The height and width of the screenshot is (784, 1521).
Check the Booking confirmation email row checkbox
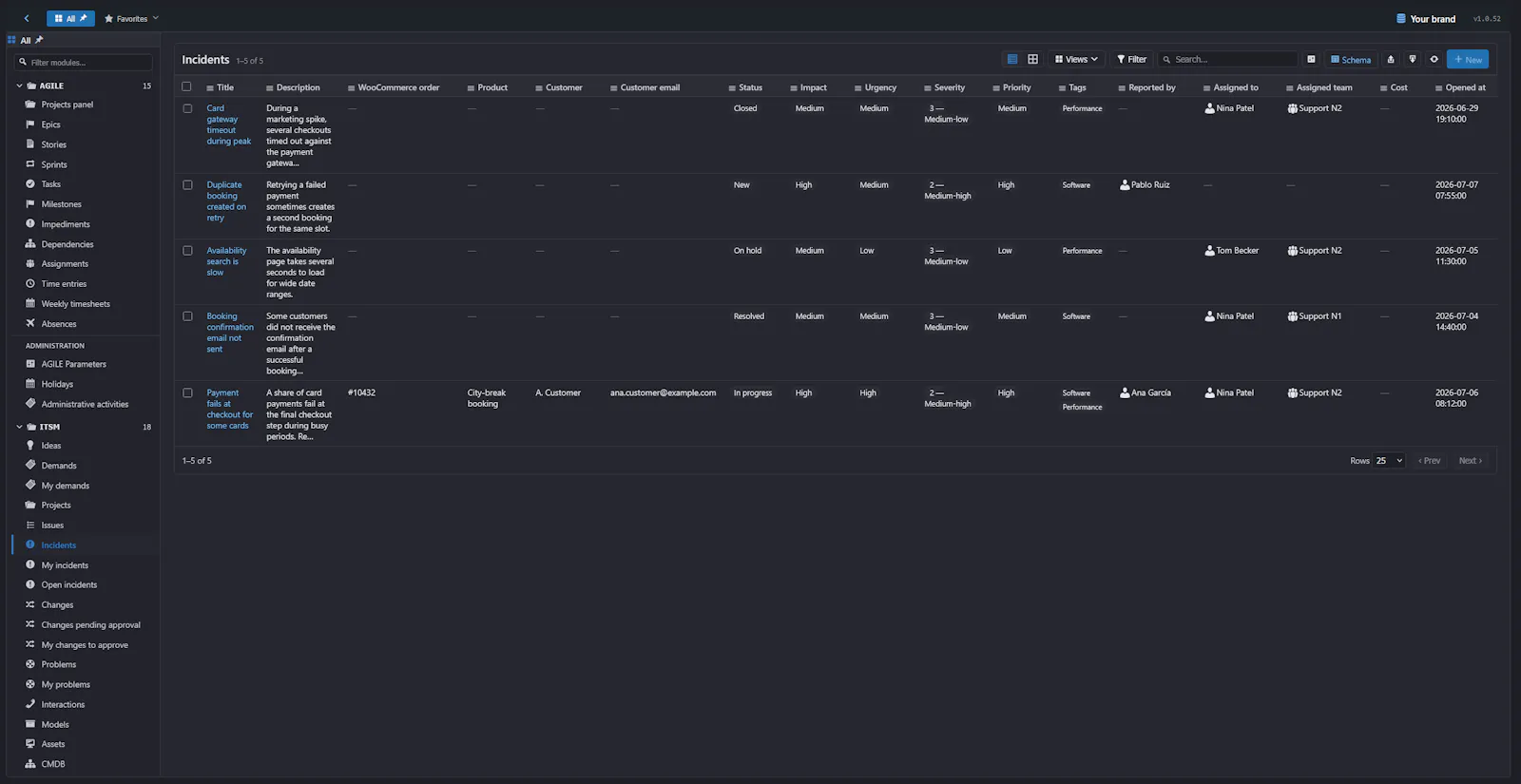(x=187, y=316)
